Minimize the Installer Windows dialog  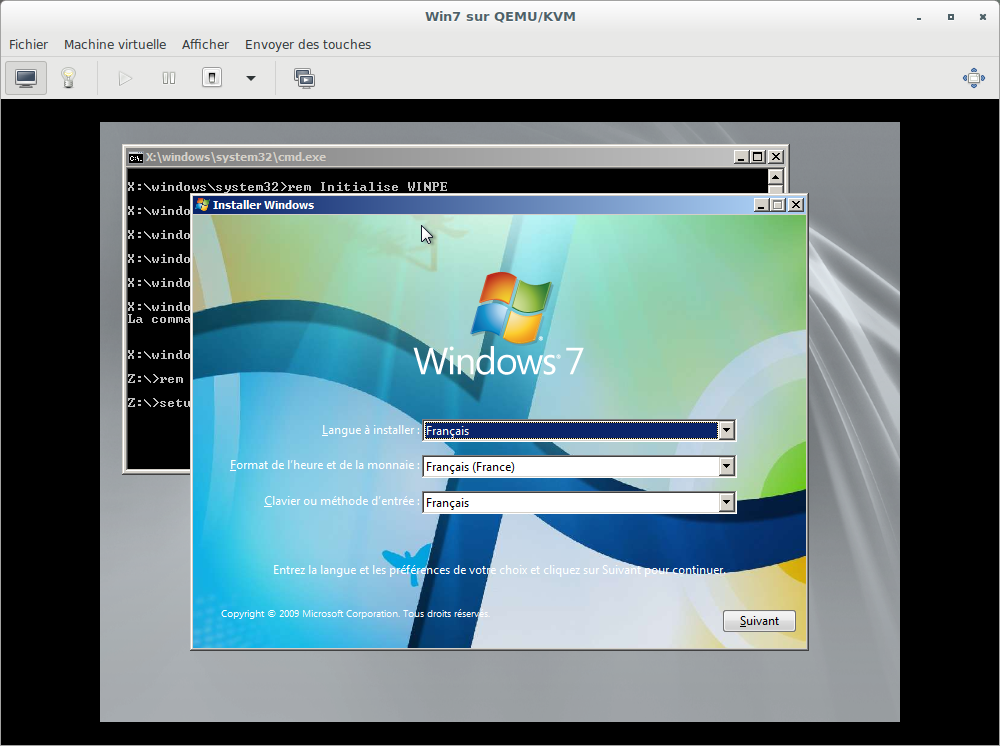(761, 205)
